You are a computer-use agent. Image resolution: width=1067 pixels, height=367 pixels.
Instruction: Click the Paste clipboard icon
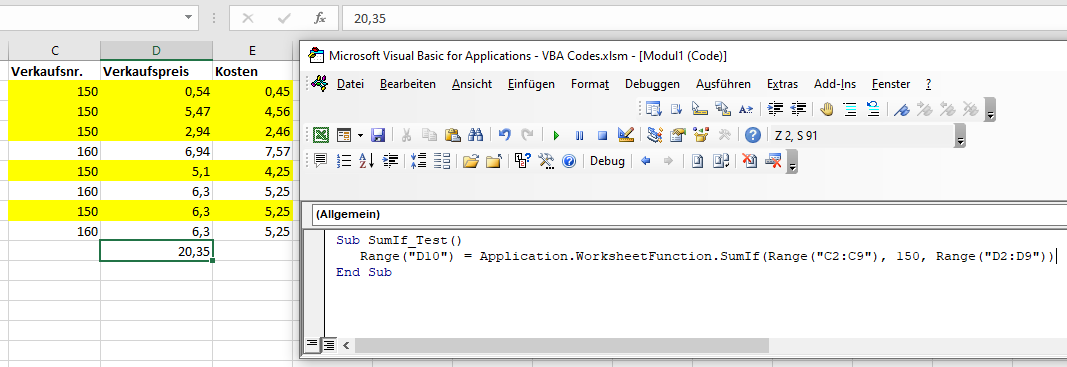pyautogui.click(x=453, y=135)
